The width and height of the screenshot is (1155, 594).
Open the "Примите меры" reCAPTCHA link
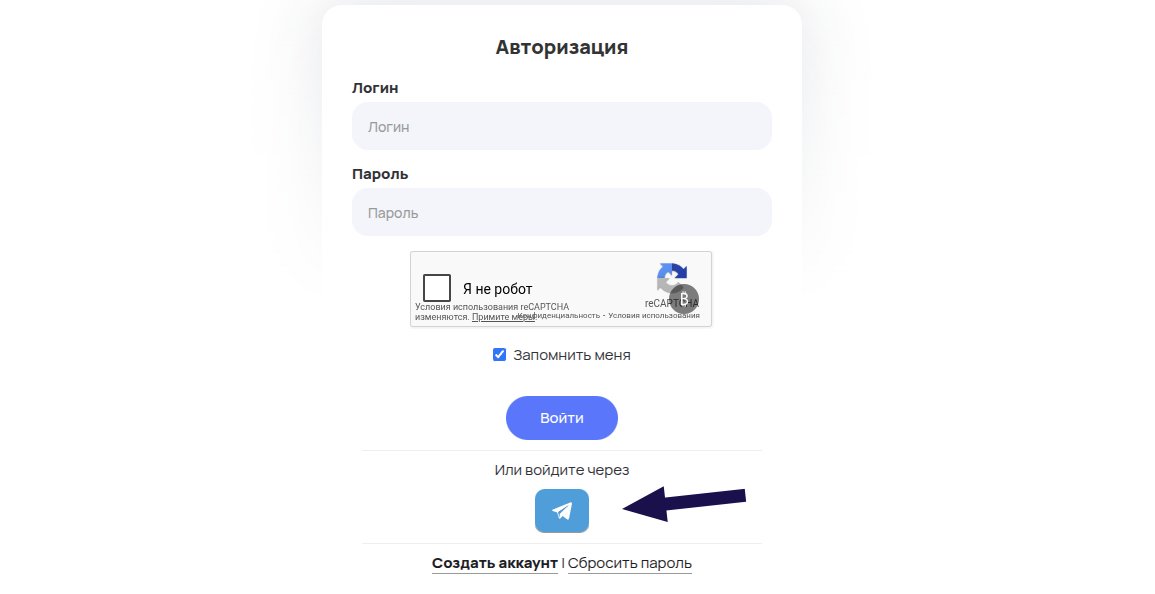pos(503,317)
